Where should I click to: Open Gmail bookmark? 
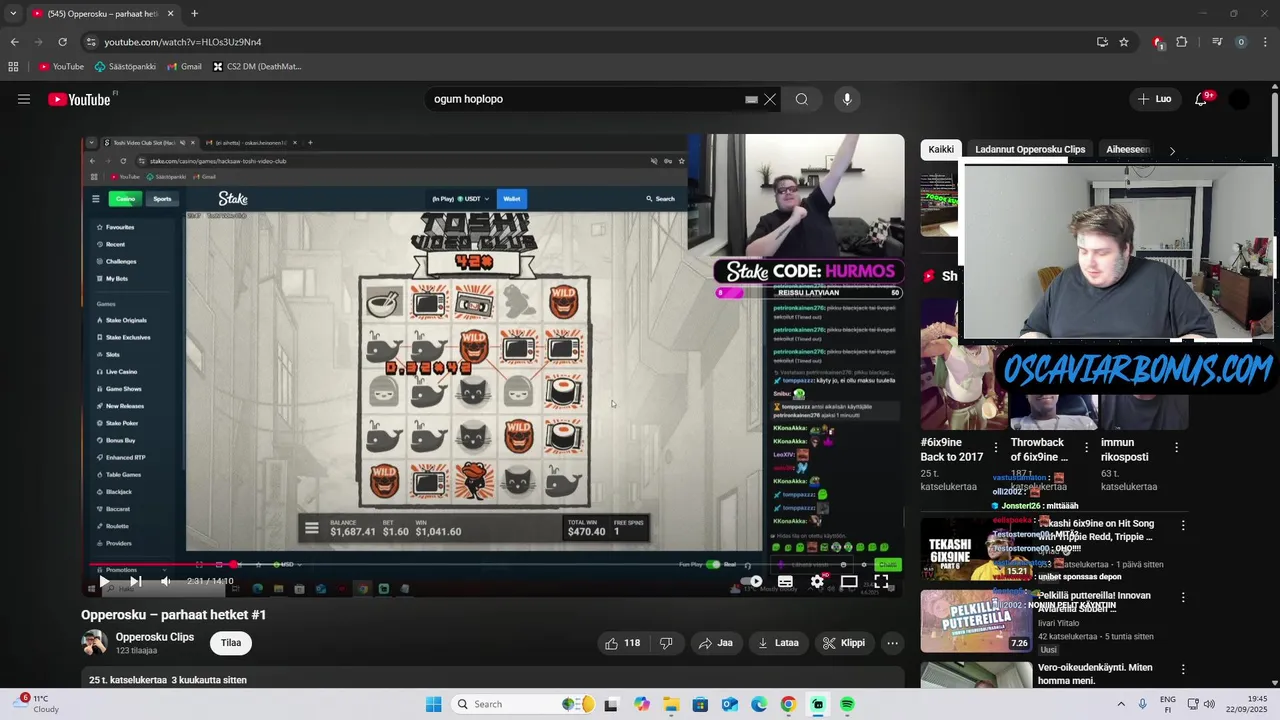(184, 67)
